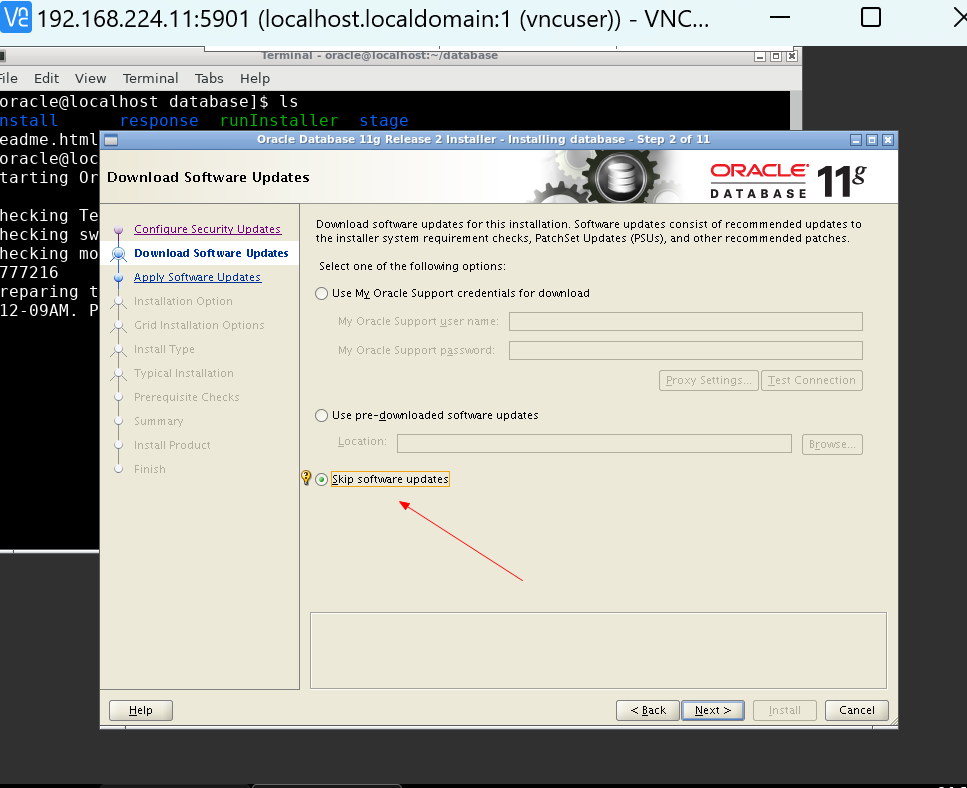Click the yellow hint lightbulb icon
Image resolution: width=967 pixels, height=788 pixels.
[306, 477]
